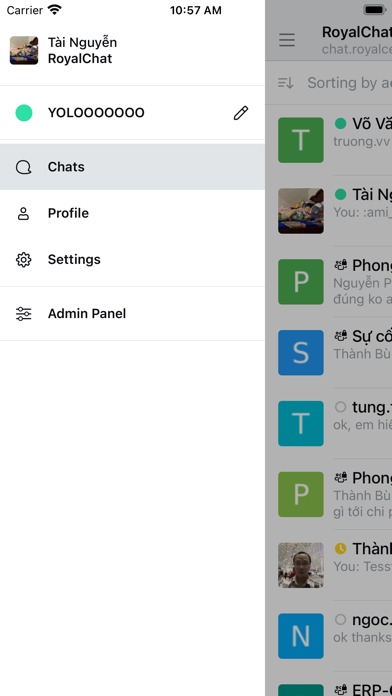This screenshot has width=392, height=696.
Task: Click the Wi-Fi icon in status bar
Action: pyautogui.click(x=55, y=10)
